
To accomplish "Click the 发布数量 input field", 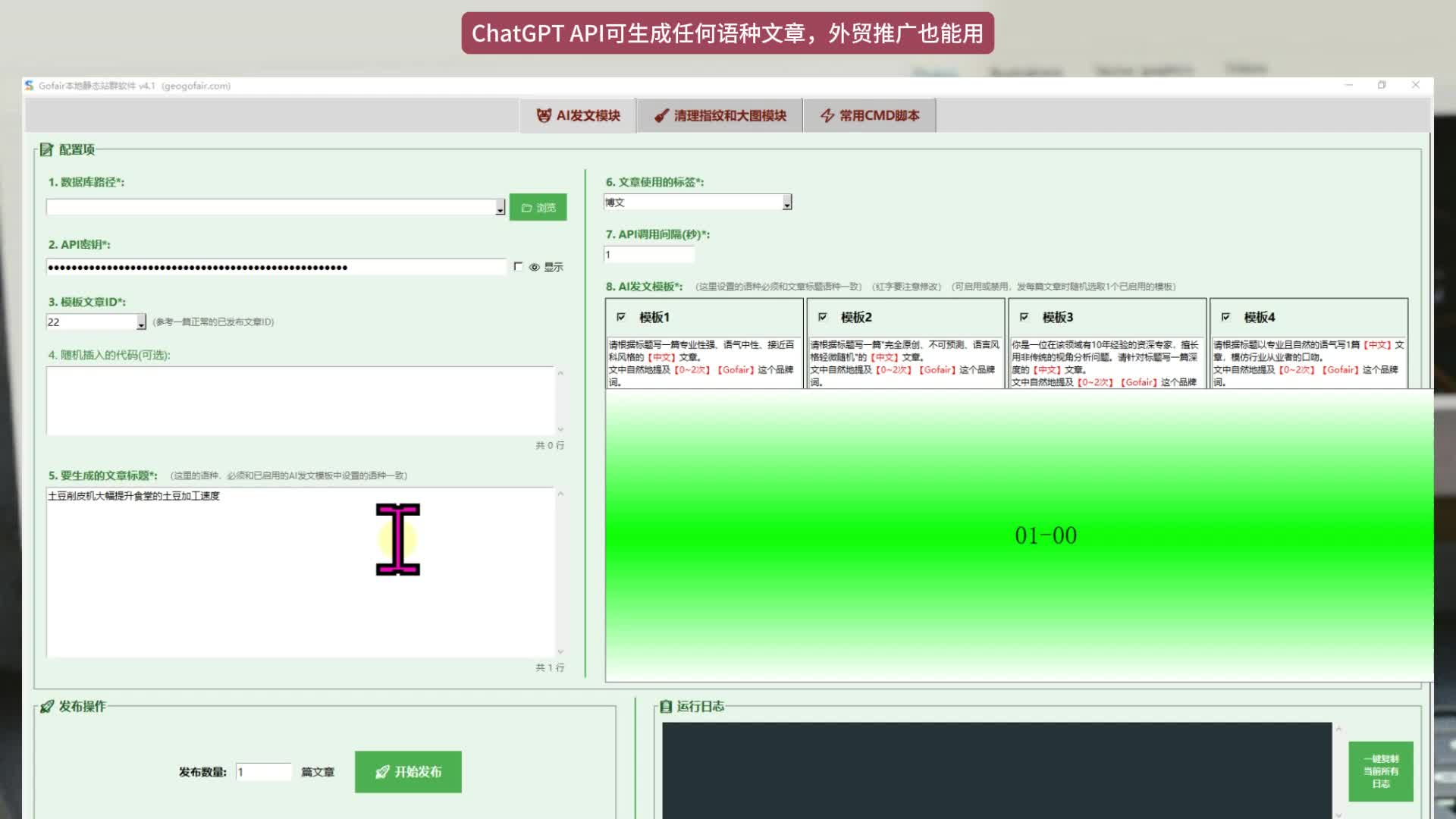I will [263, 772].
